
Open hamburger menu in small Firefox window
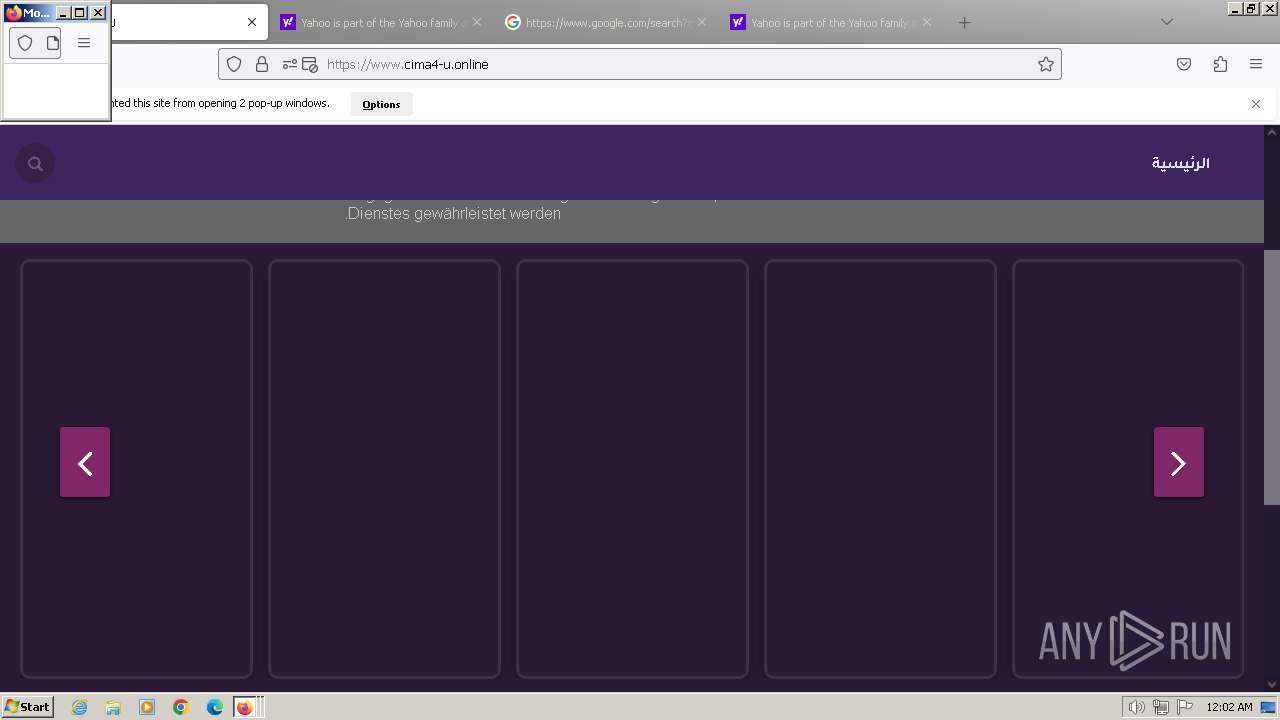[x=84, y=43]
